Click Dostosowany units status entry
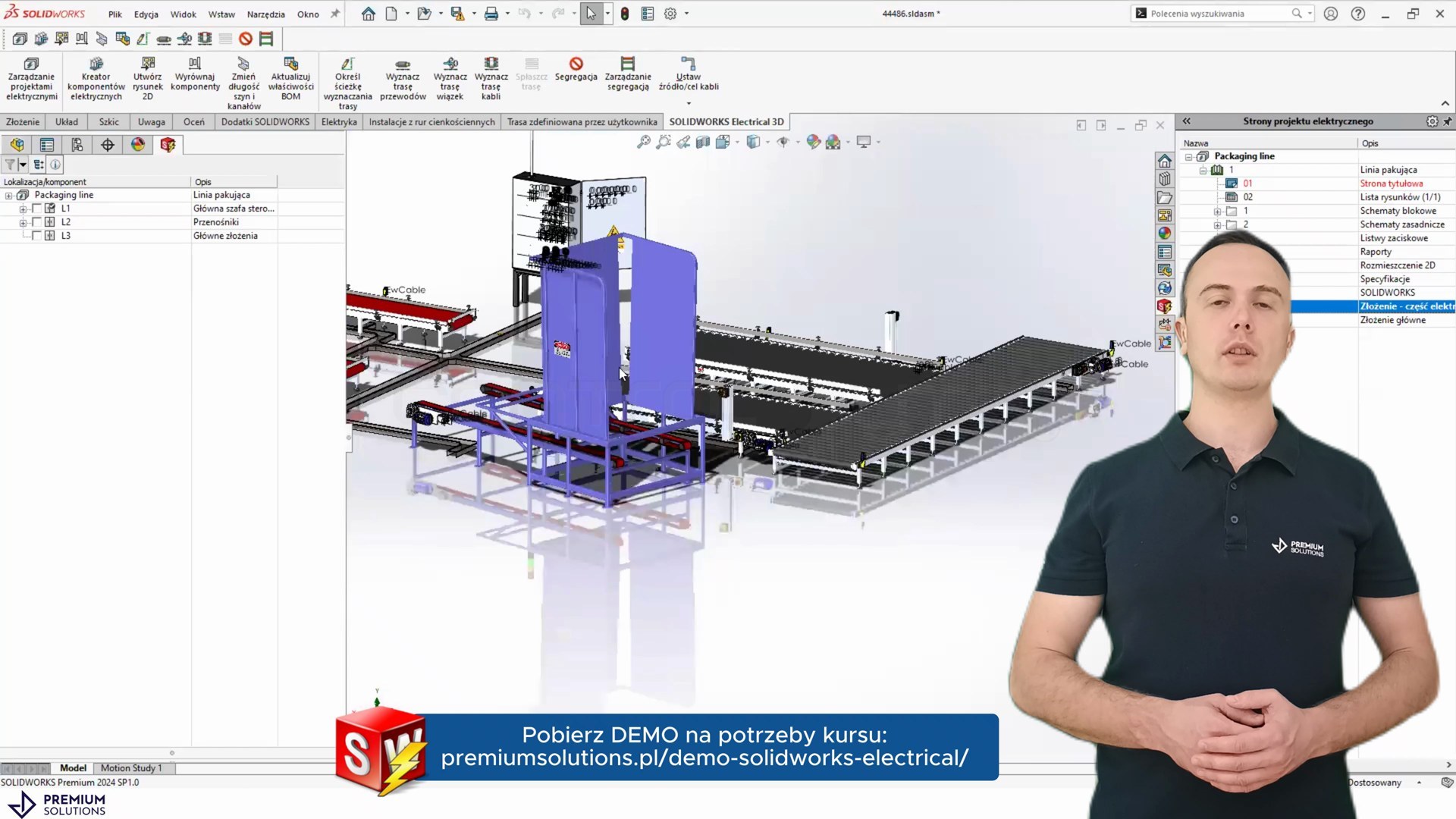Viewport: 1456px width, 819px height. (1375, 783)
